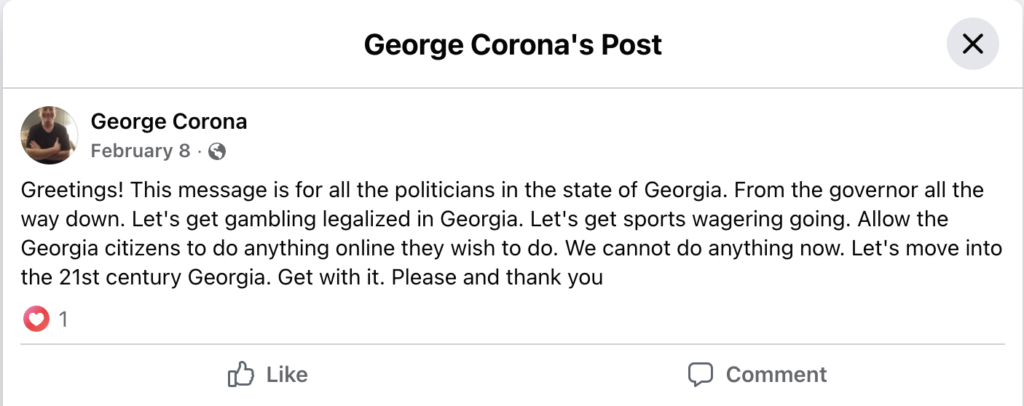This screenshot has height=406, width=1024.
Task: Close the George Corona's Post dialog
Action: click(972, 45)
